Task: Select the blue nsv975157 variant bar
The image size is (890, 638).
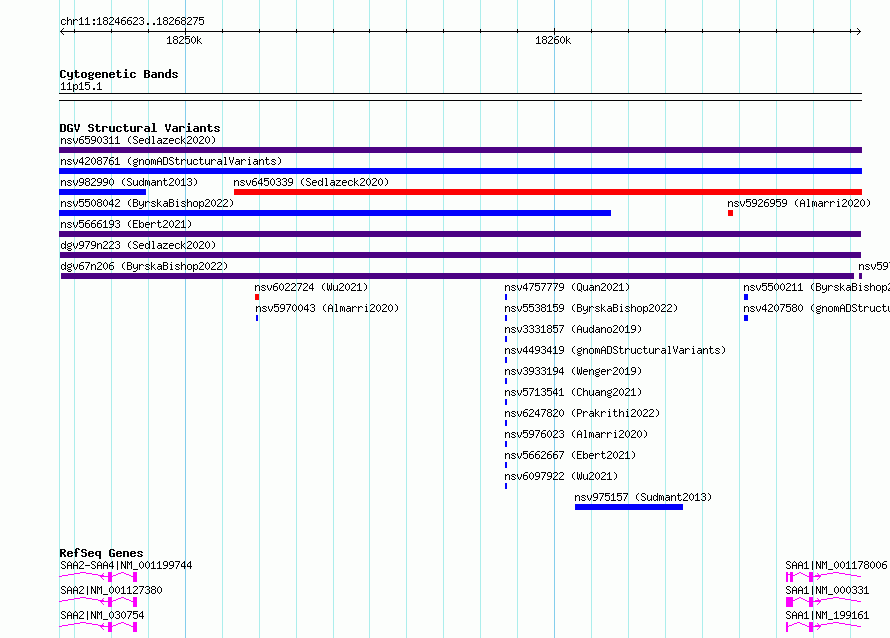Action: click(x=629, y=507)
